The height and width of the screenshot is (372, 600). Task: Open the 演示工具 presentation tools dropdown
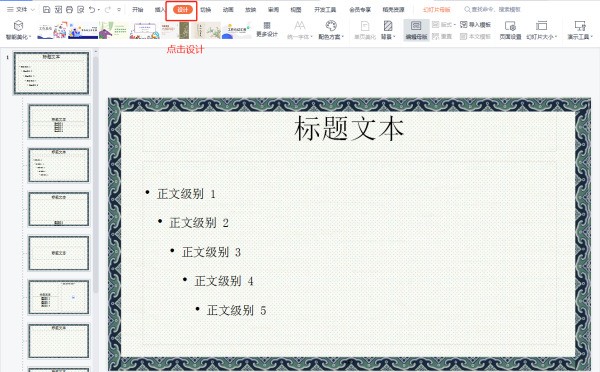[580, 30]
